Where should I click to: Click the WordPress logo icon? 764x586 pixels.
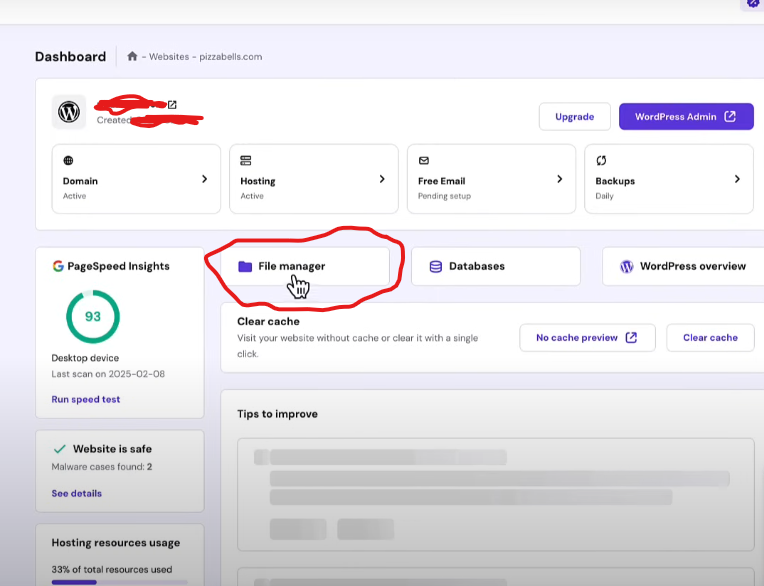[x=69, y=113]
